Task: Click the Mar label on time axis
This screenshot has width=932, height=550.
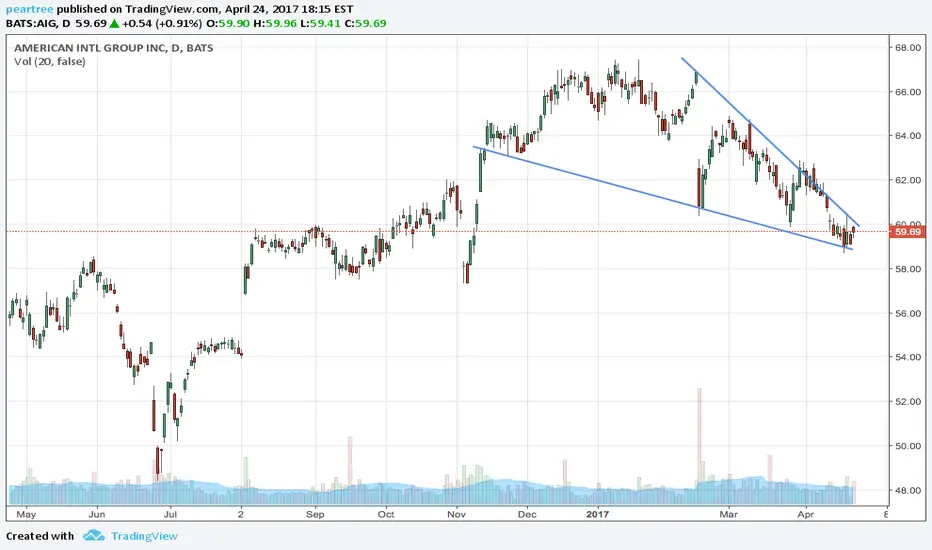Action: (x=728, y=514)
